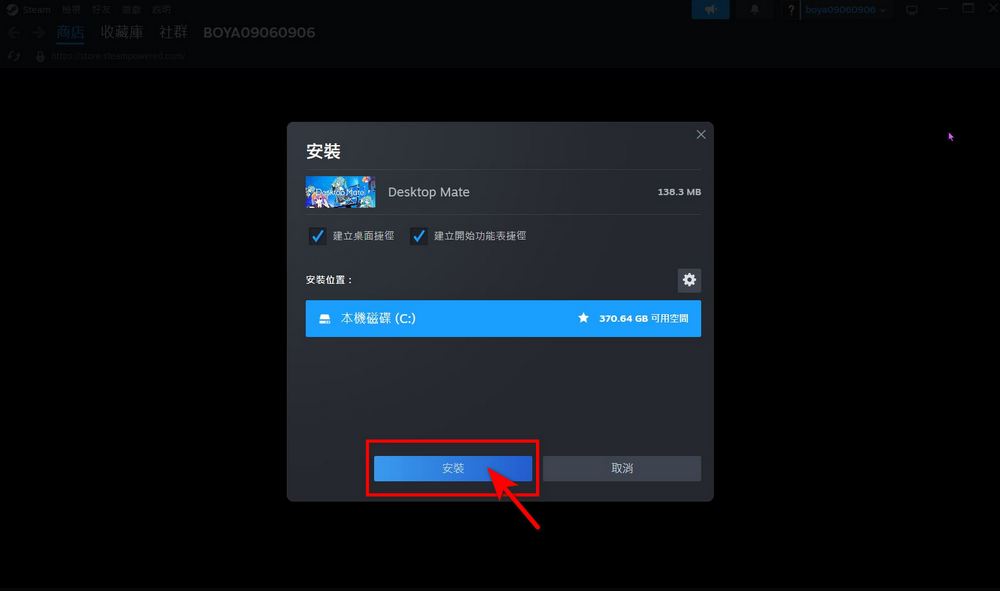Image resolution: width=1000 pixels, height=591 pixels.
Task: Switch to the 收藏庫 library tab
Action: (x=122, y=33)
